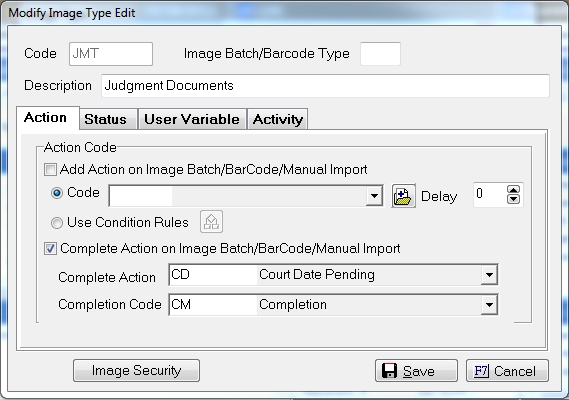
Task: Open the Complete Action dropdown arrow
Action: tap(489, 275)
